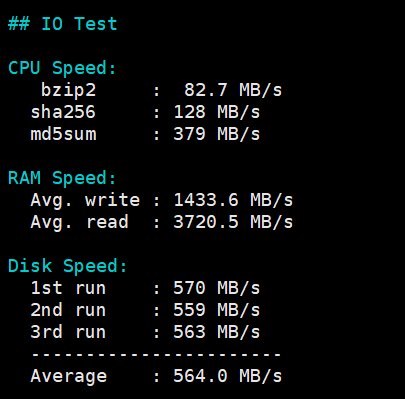405x399 pixels.
Task: Click the '## IO Test' heading
Action: [x=62, y=24]
